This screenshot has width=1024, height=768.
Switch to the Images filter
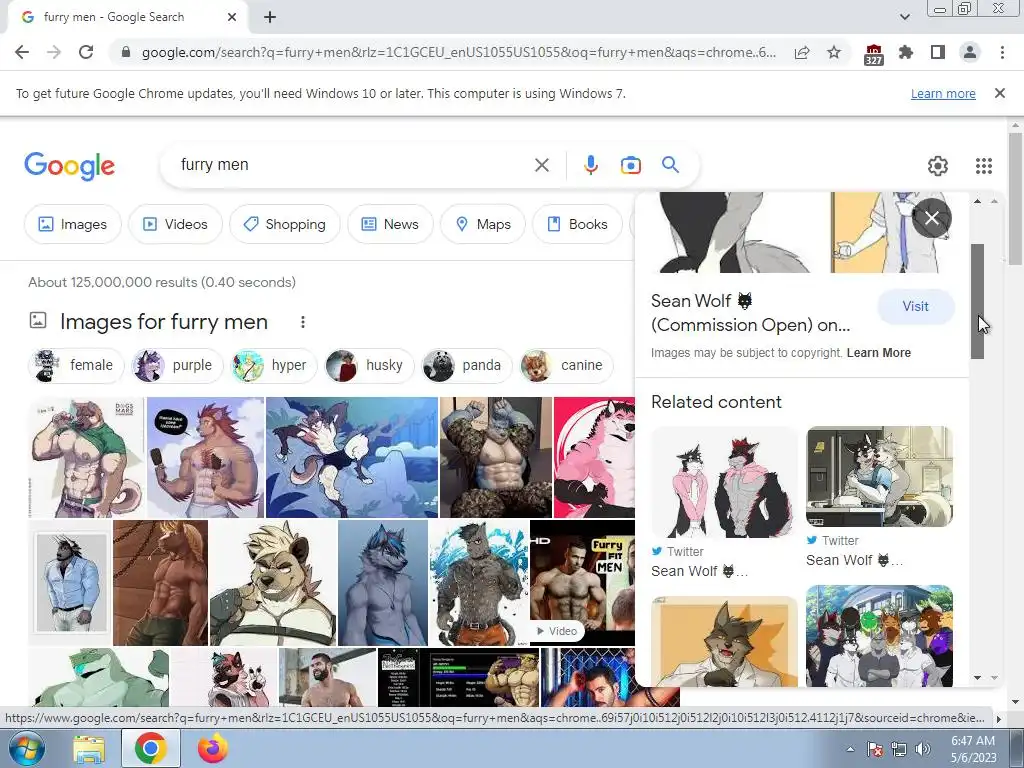coord(72,224)
